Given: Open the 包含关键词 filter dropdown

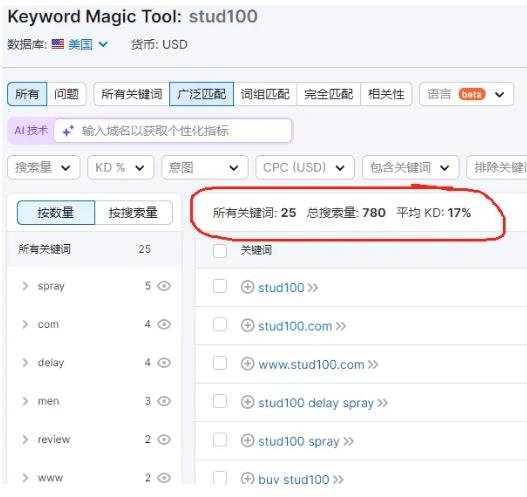Looking at the screenshot, I should pos(410,167).
